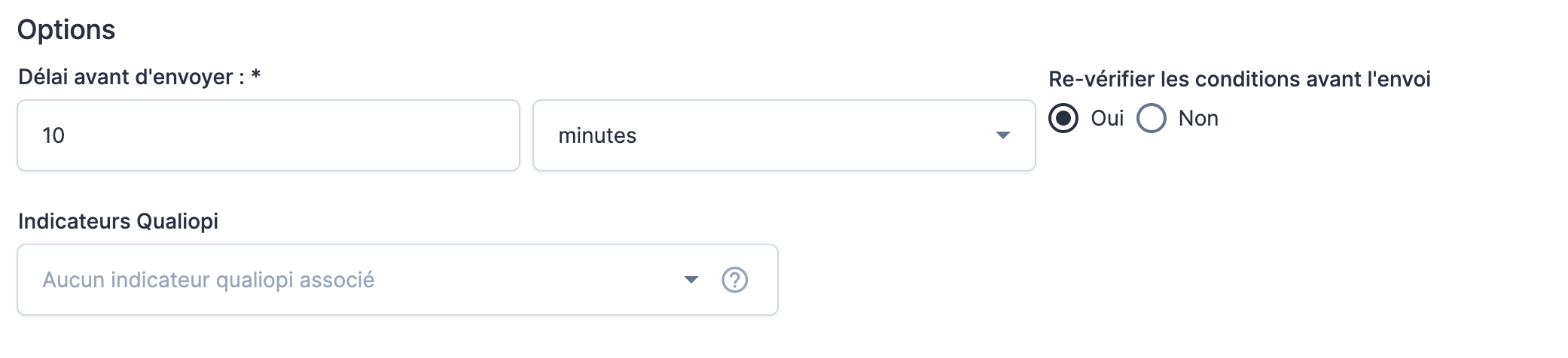Viewport: 1568px width, 358px height.
Task: Expand the minutes unit dropdown arrow
Action: [x=1002, y=135]
